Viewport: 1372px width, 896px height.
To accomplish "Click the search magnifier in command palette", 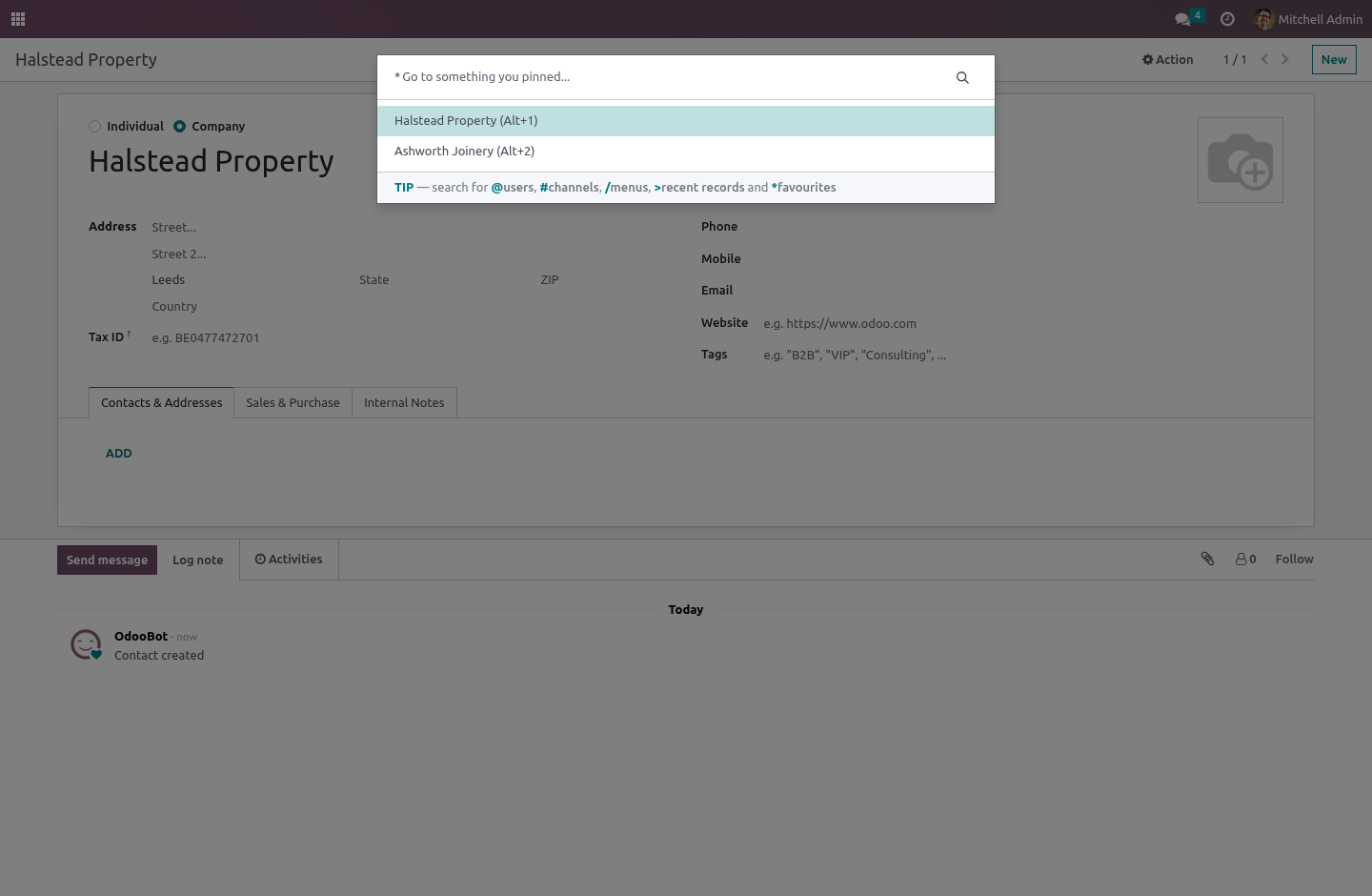I will tap(962, 77).
